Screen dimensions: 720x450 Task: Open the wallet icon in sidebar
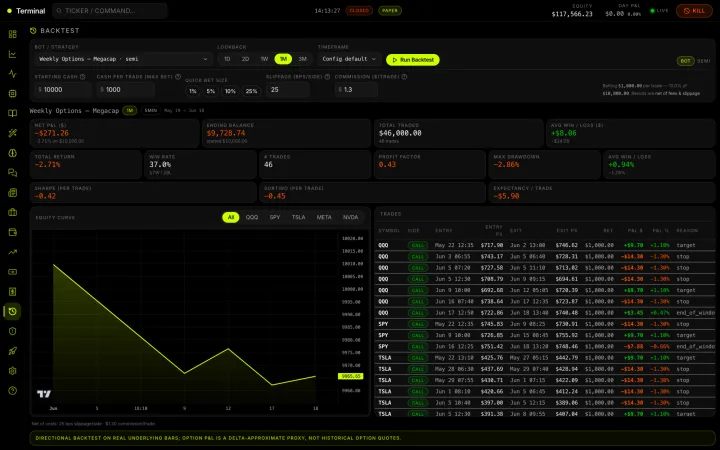click(x=12, y=232)
